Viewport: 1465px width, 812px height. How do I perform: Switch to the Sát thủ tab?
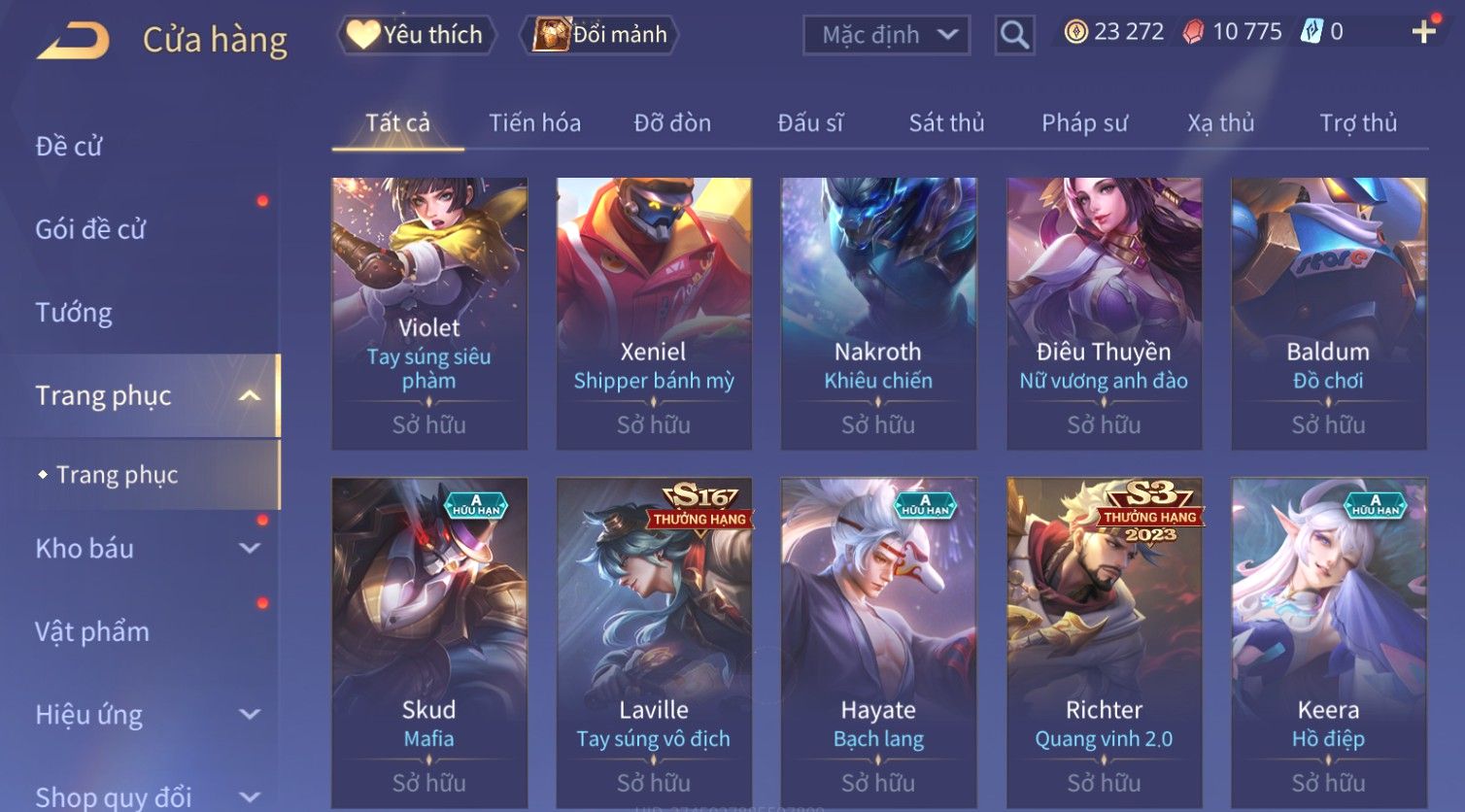coord(946,123)
